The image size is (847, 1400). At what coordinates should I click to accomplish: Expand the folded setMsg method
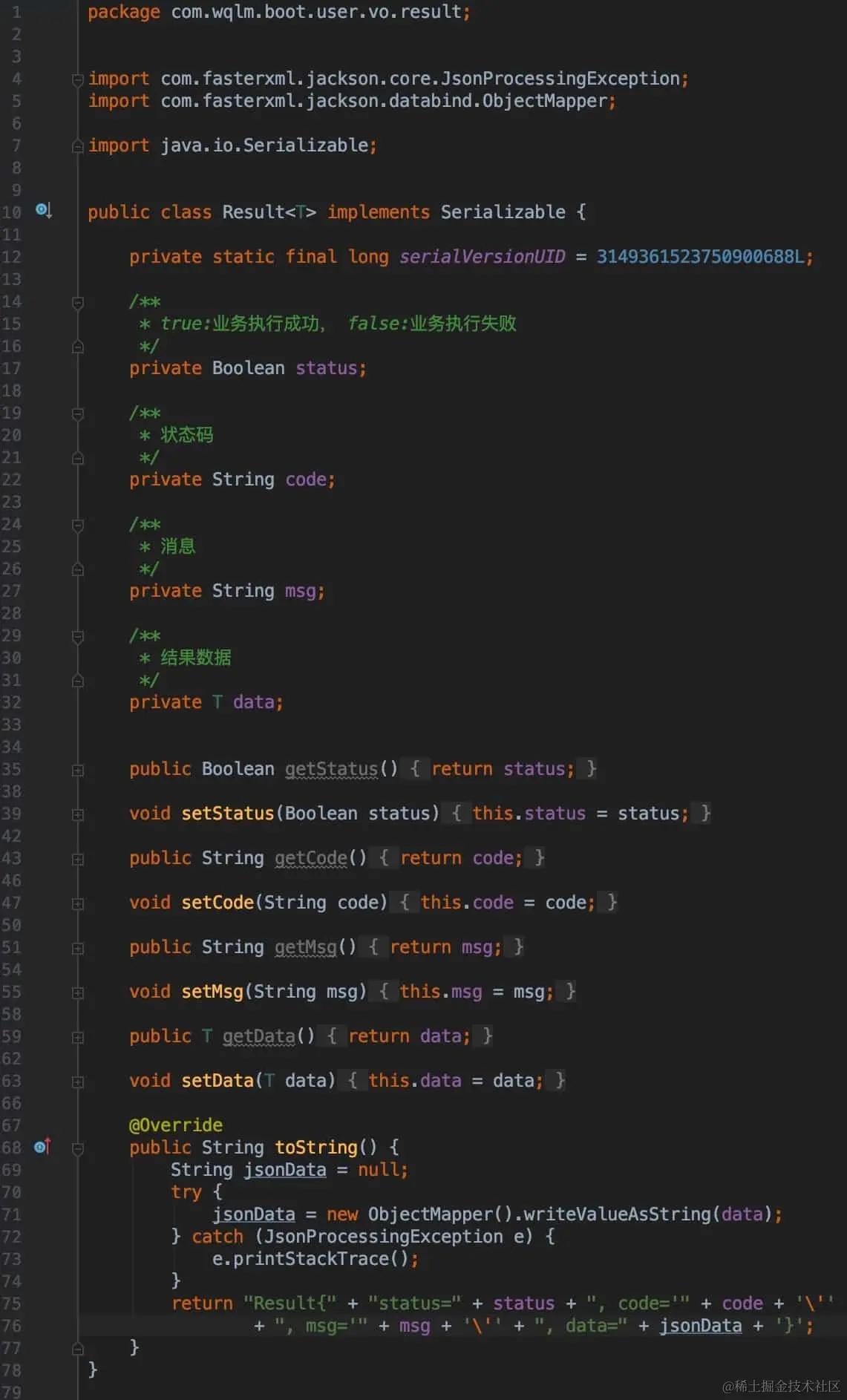tap(77, 992)
